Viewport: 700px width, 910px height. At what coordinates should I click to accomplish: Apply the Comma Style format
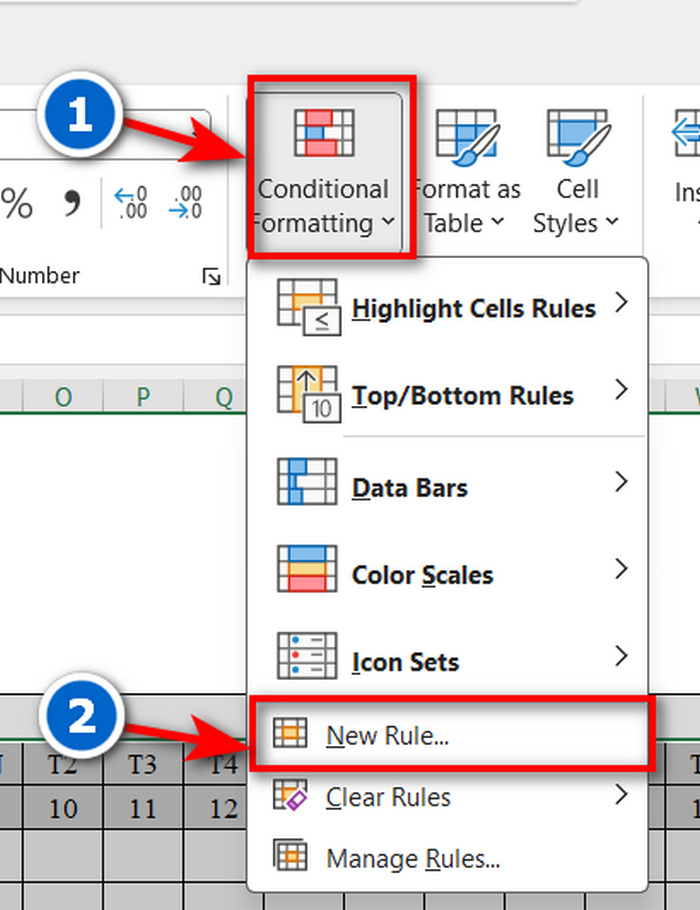tap(71, 203)
